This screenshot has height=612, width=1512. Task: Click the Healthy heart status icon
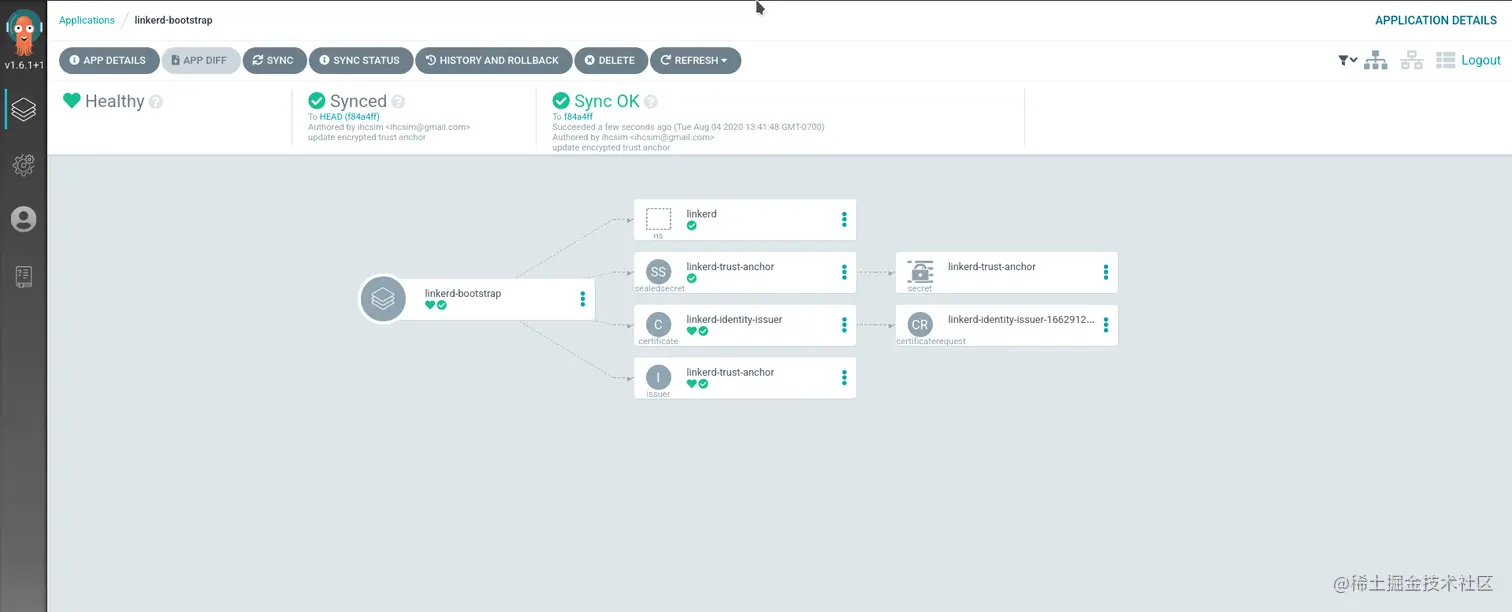pyautogui.click(x=71, y=101)
